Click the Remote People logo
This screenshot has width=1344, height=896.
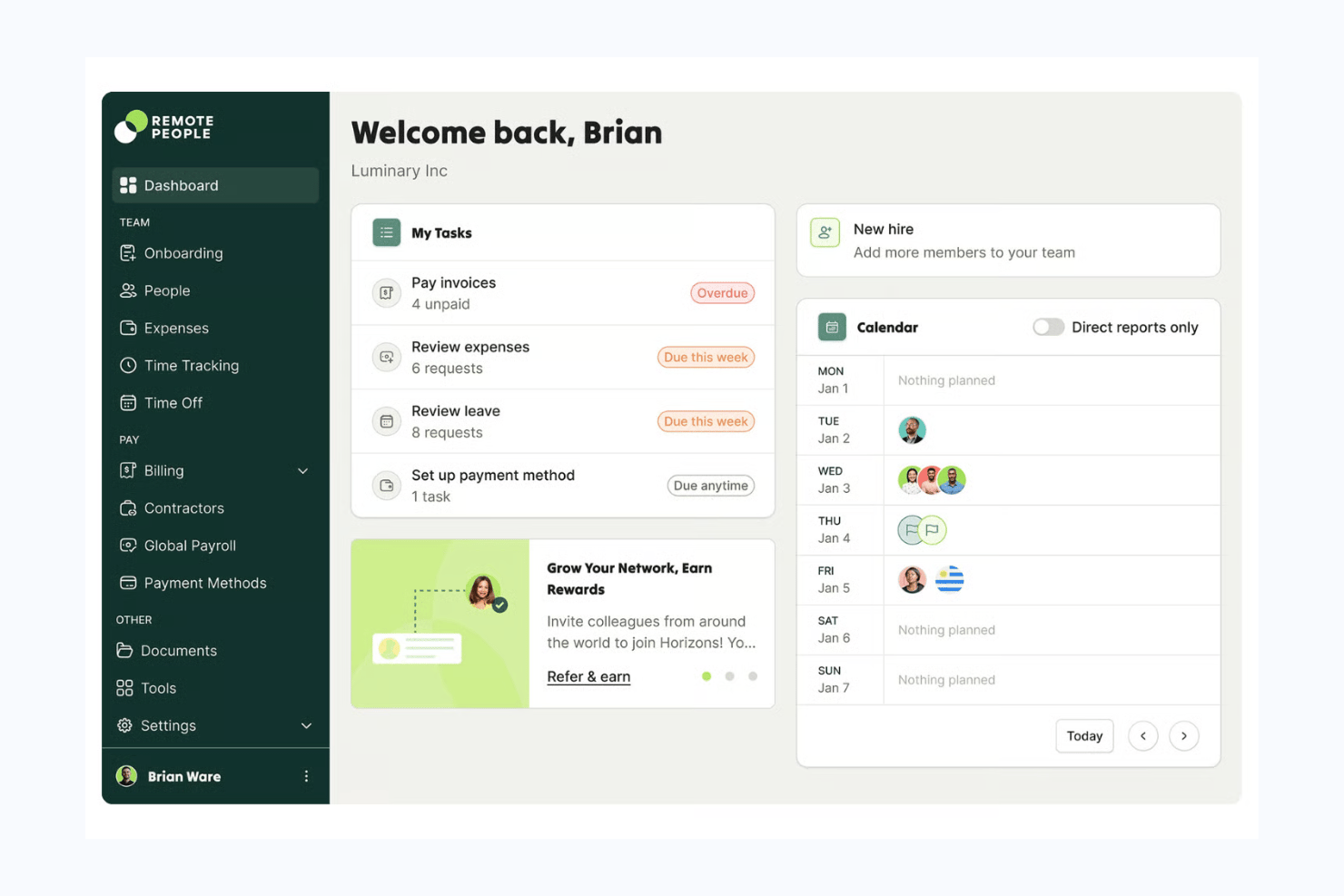point(164,127)
